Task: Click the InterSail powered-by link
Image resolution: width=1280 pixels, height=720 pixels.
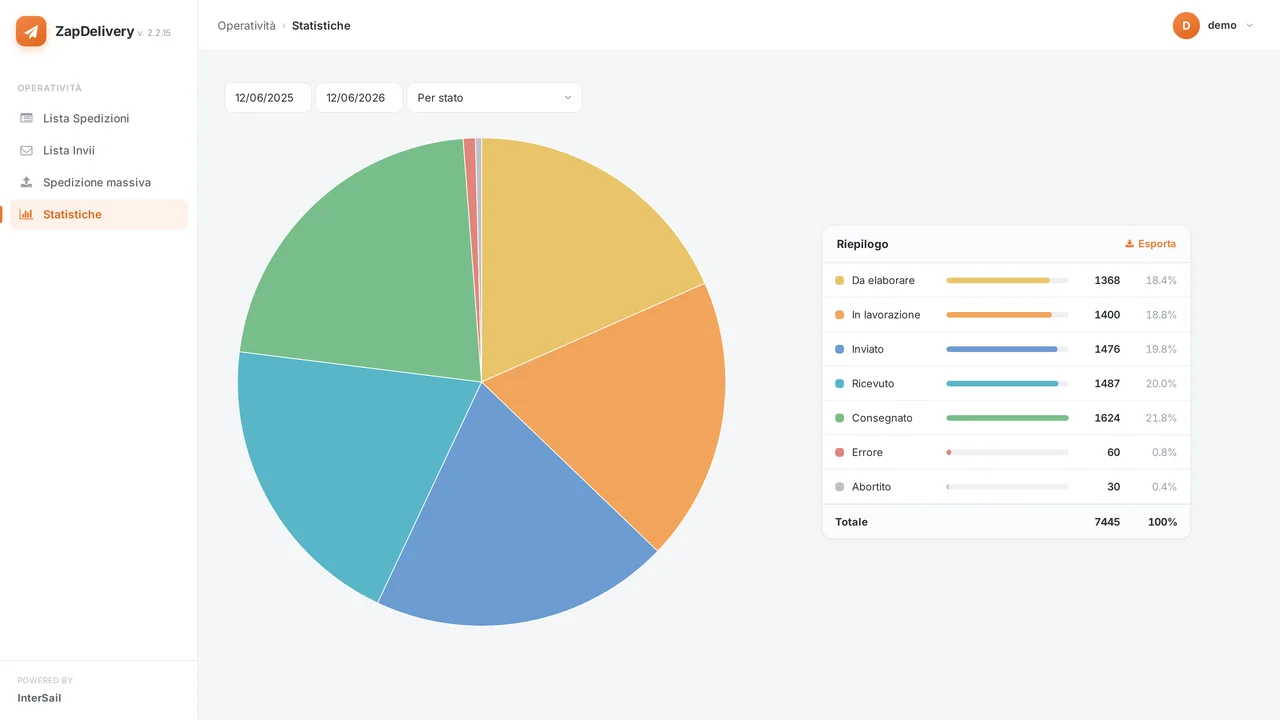Action: click(x=39, y=698)
